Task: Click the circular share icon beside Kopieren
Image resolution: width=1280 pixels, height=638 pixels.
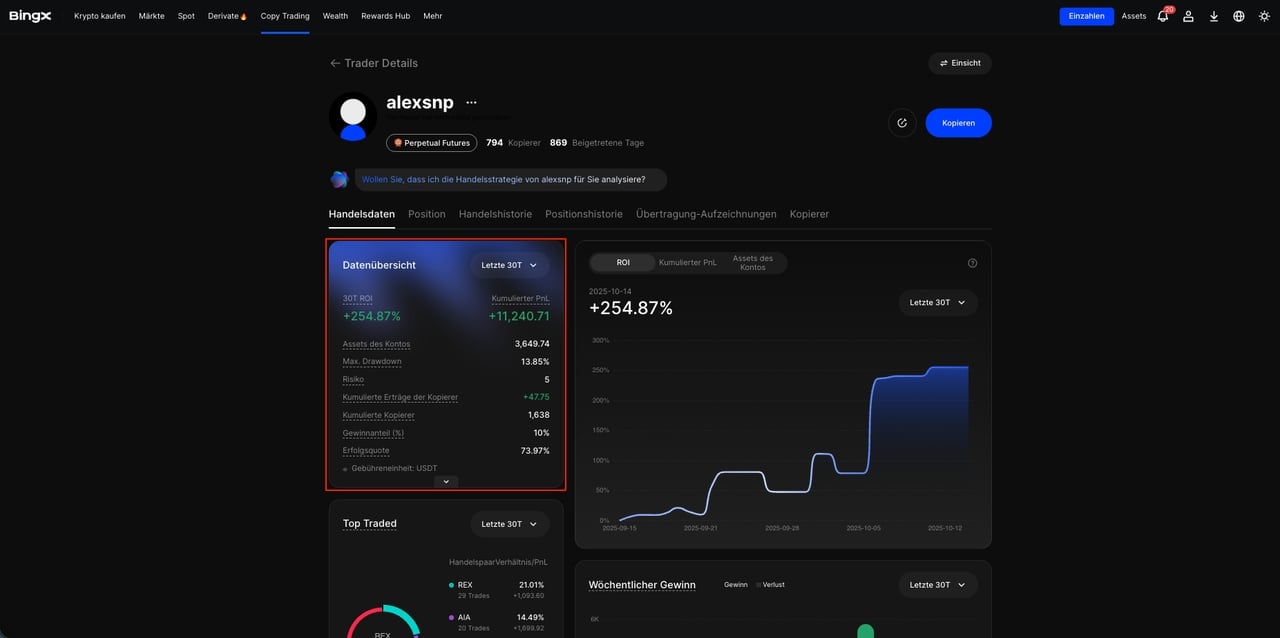Action: 902,123
